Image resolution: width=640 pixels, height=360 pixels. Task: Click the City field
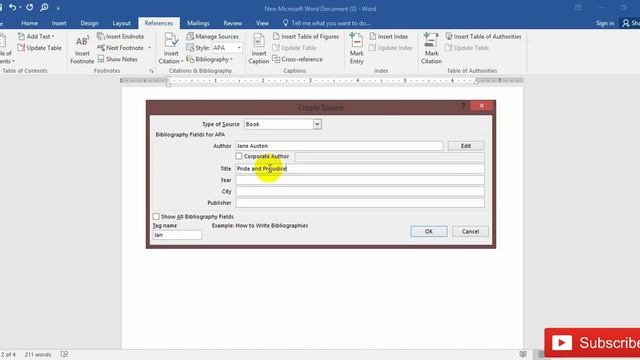tap(360, 191)
